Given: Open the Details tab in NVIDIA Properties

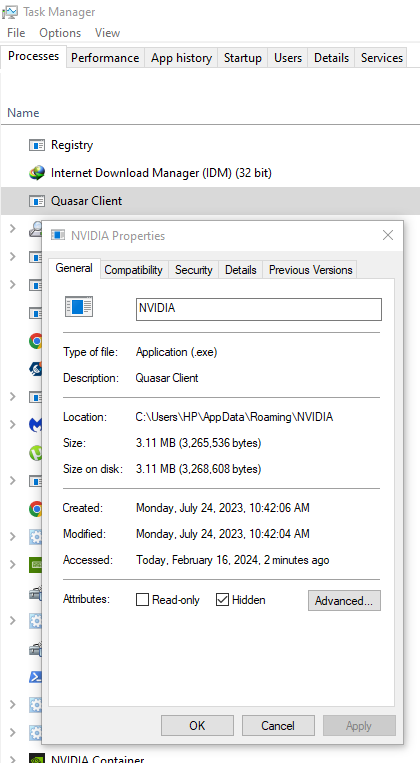Looking at the screenshot, I should coord(240,270).
